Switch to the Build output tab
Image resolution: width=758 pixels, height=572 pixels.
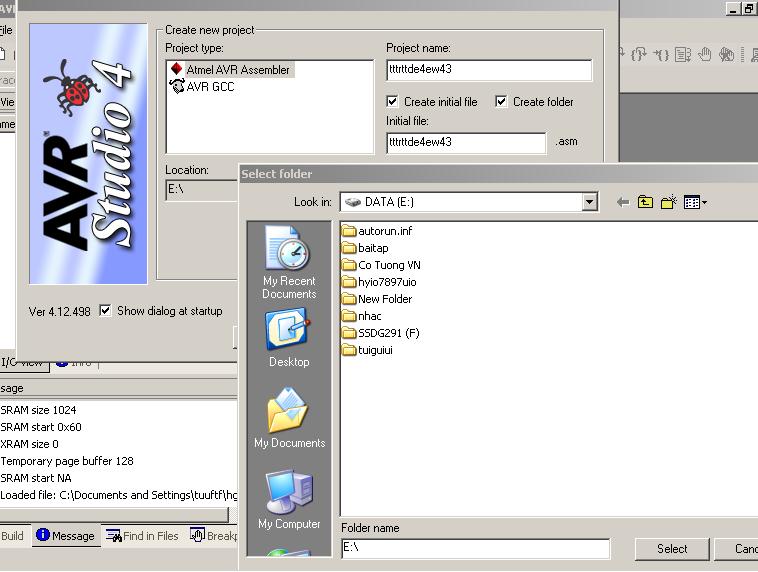coord(13,536)
